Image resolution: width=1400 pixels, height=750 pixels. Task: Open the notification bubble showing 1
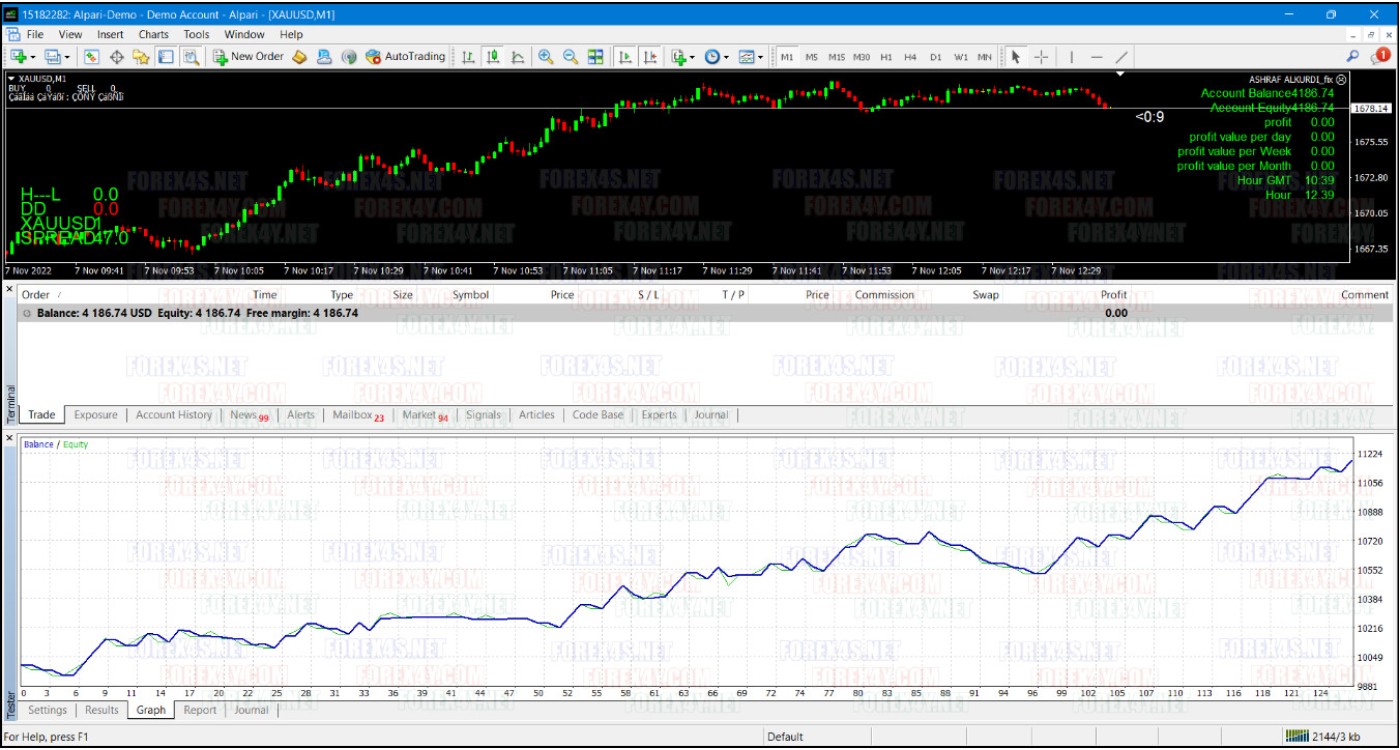(x=1380, y=56)
